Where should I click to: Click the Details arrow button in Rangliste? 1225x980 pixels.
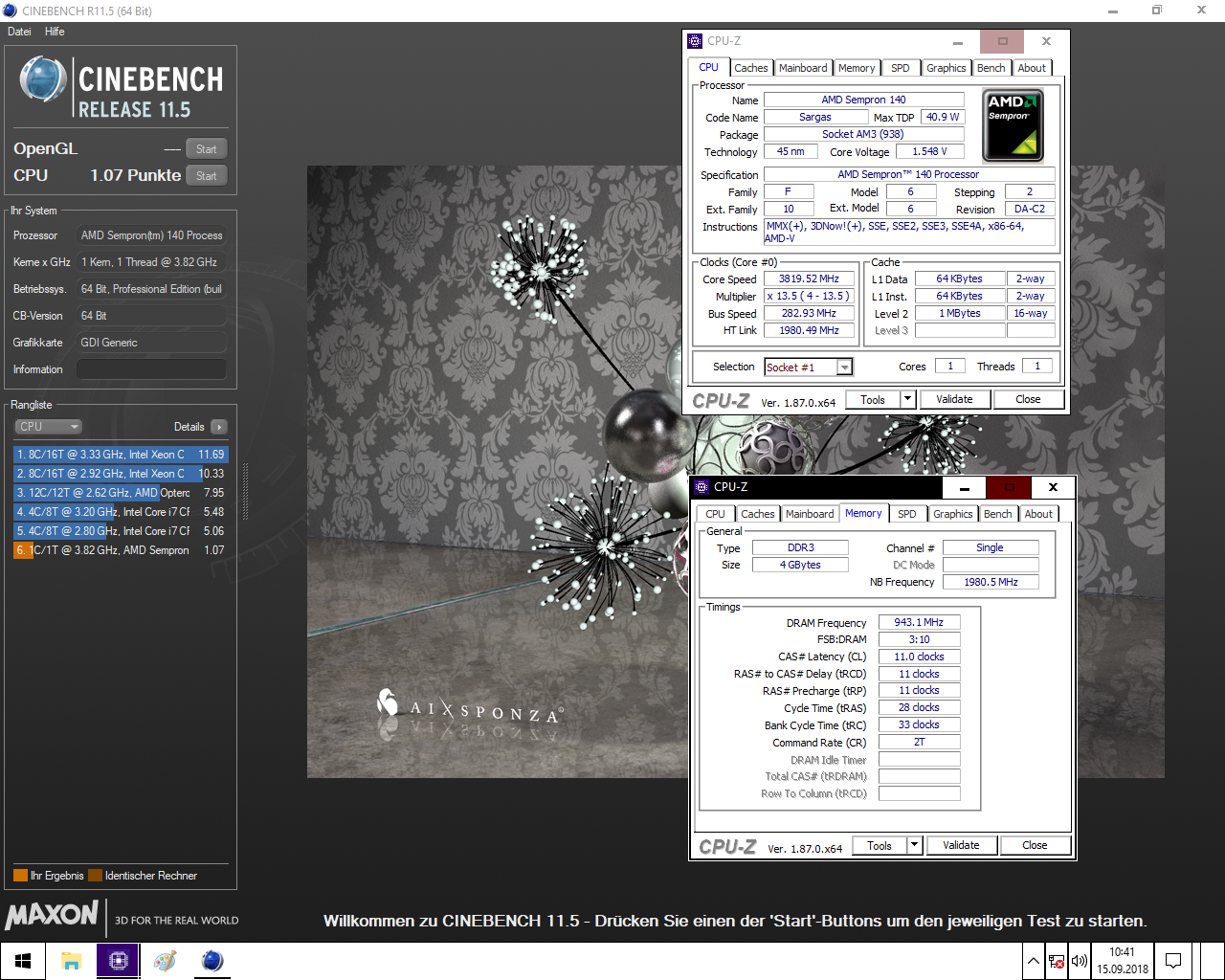[219, 427]
